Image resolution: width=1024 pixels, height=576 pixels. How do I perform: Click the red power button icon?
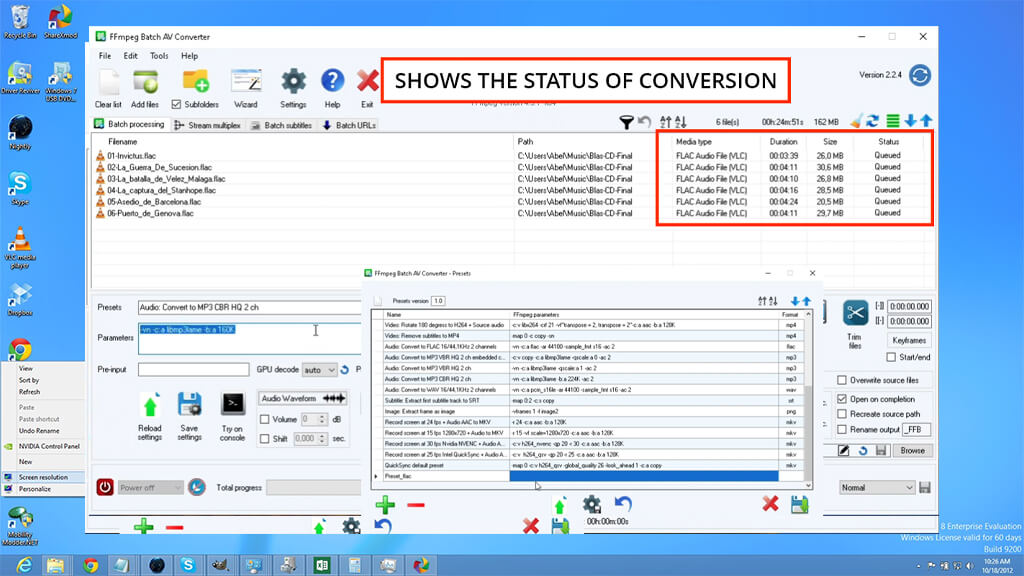(105, 487)
